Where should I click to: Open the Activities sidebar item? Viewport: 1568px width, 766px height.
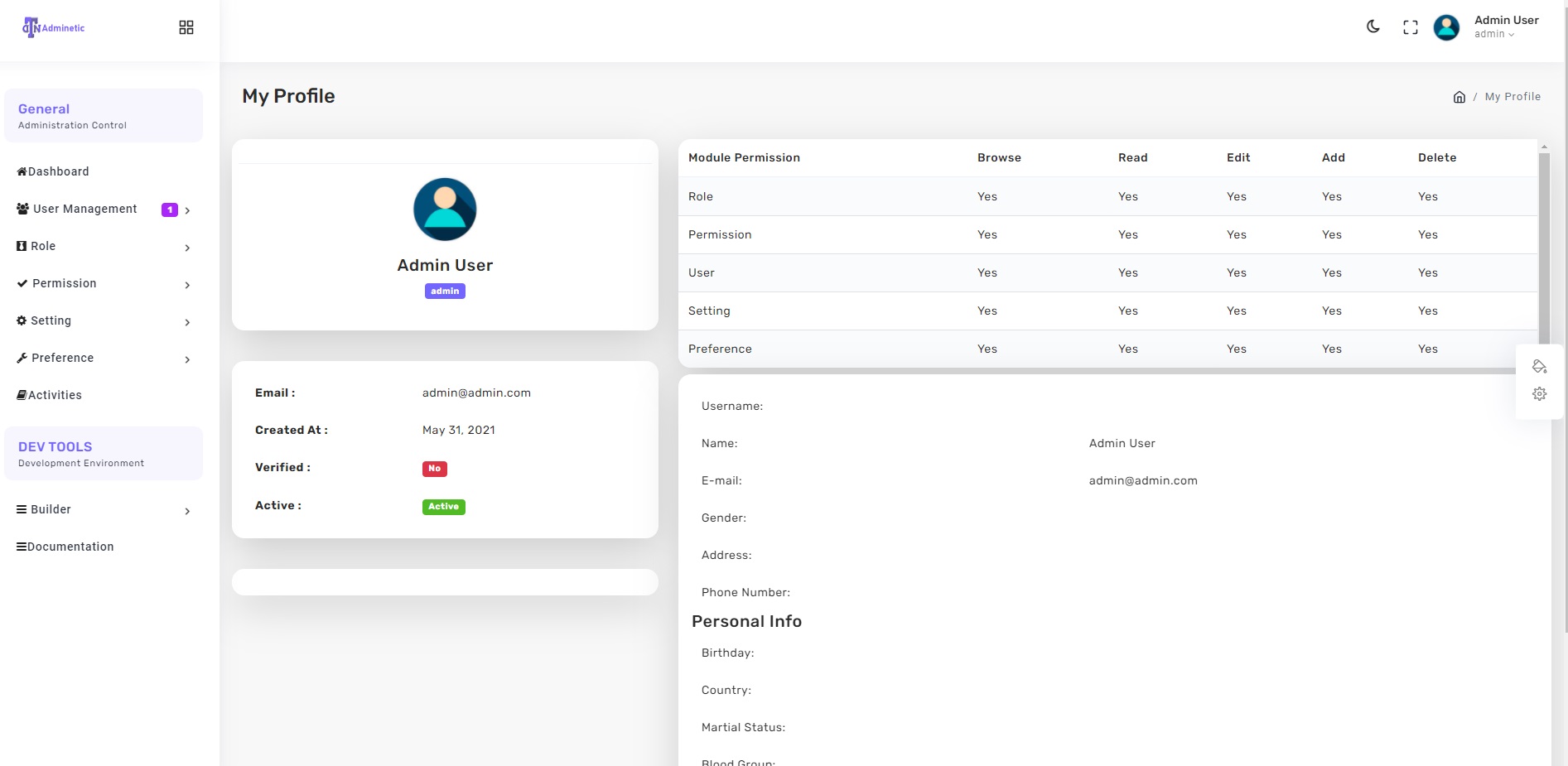pos(54,395)
